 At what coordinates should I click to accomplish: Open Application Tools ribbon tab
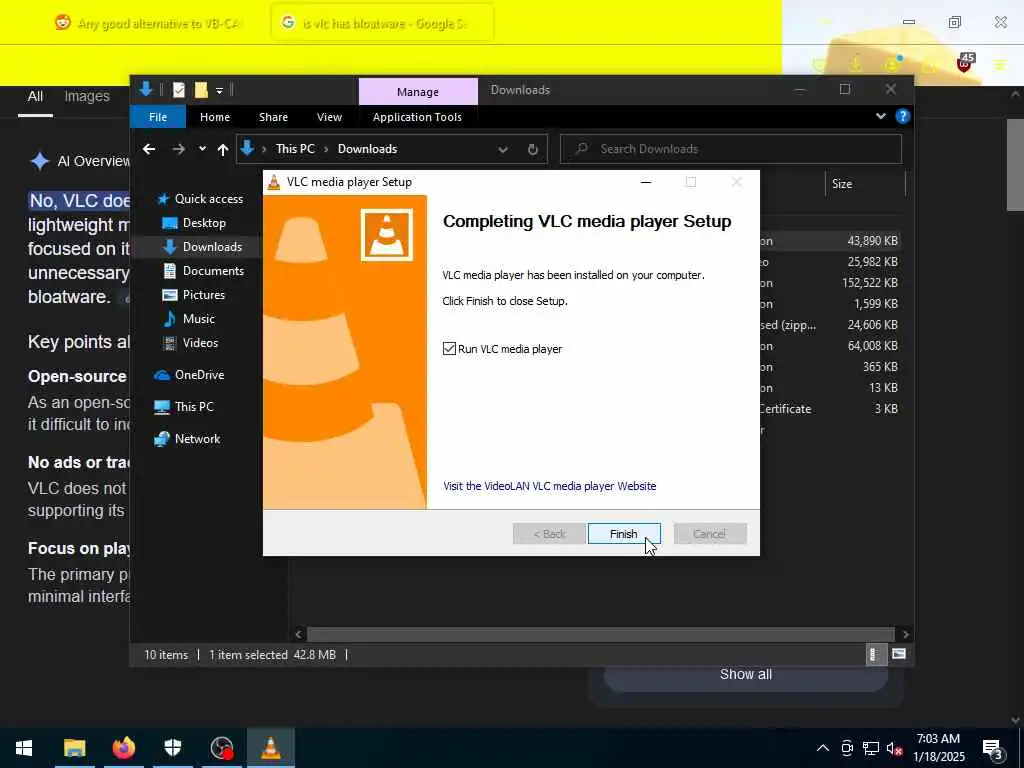417,117
